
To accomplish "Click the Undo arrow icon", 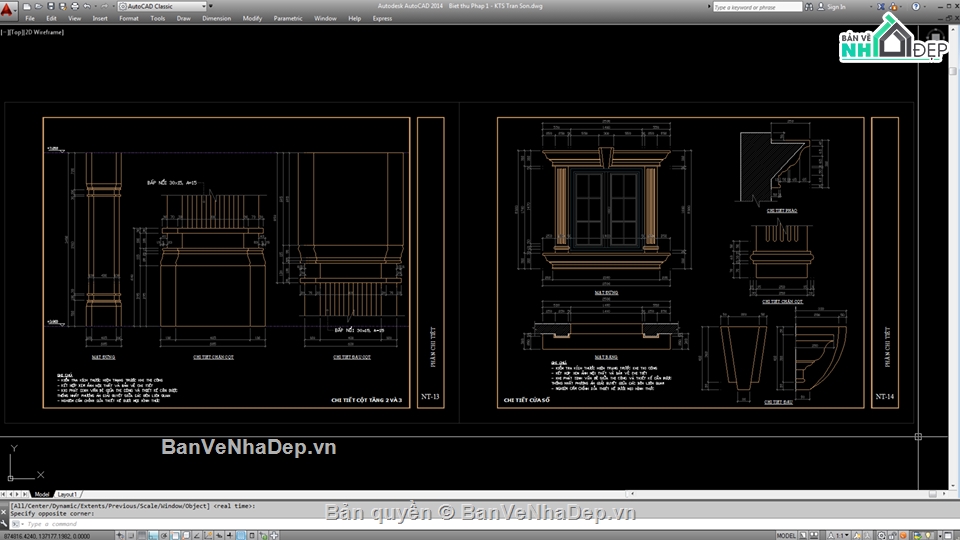I will [87, 6].
